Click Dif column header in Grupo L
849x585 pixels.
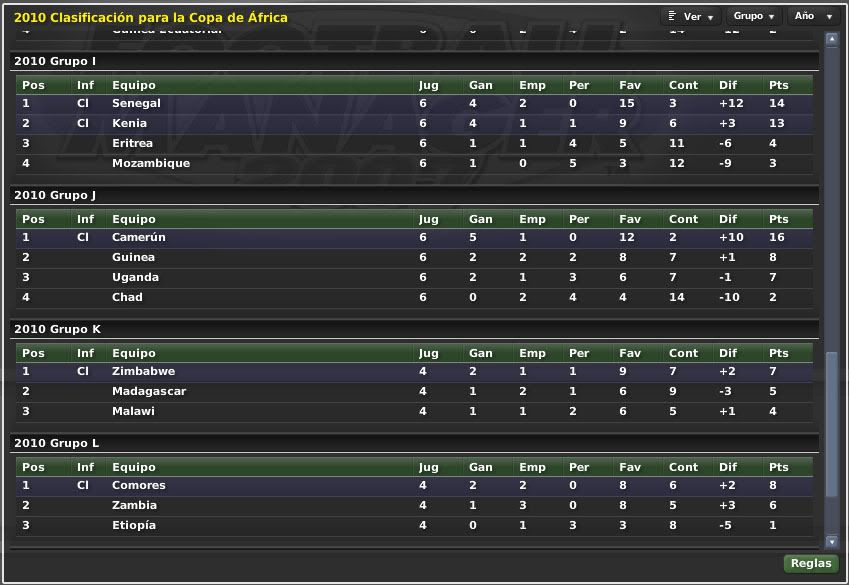pos(727,467)
